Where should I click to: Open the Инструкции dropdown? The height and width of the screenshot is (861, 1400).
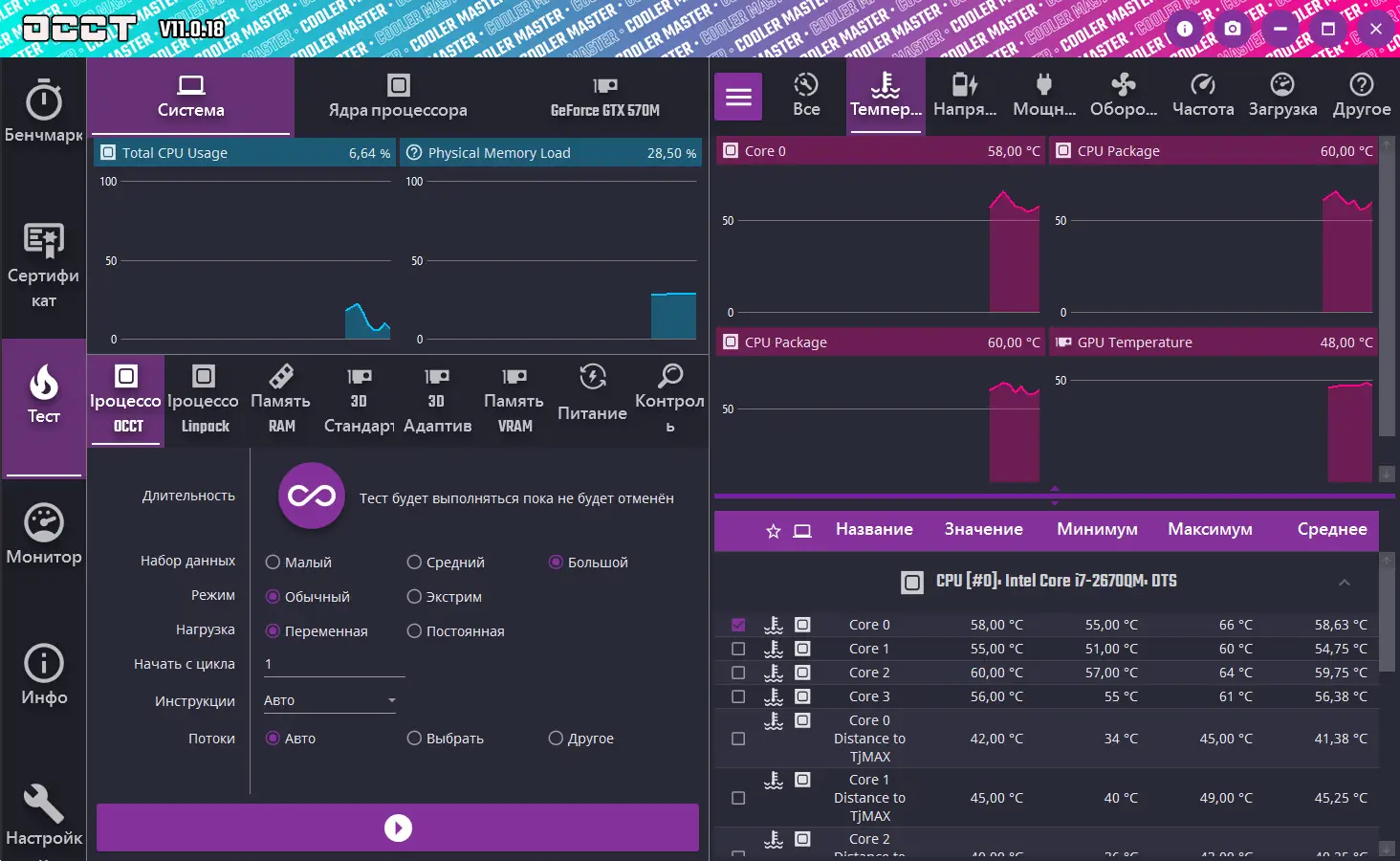tap(330, 700)
